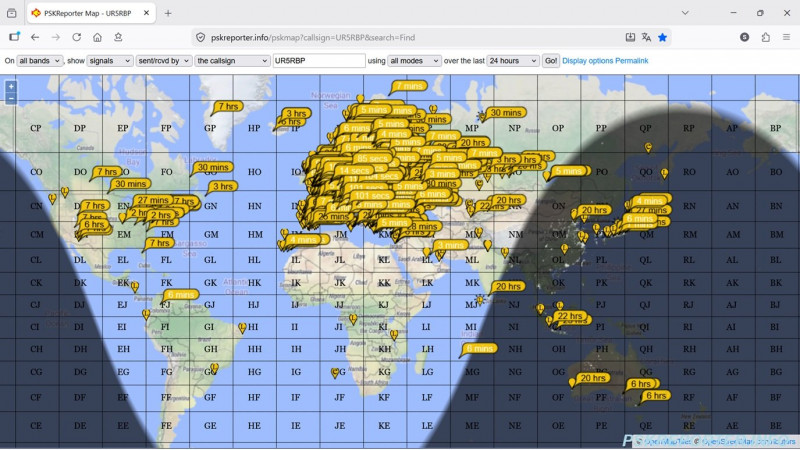Click the '30 mins' marker near MP grid

[506, 112]
